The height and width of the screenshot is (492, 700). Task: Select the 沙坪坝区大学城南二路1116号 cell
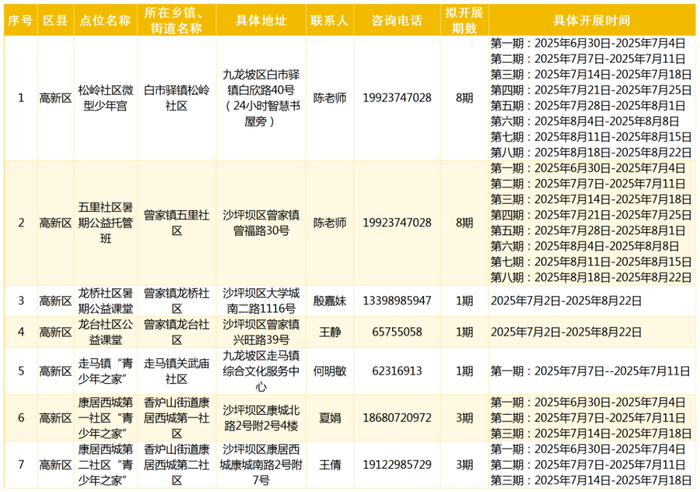(261, 301)
